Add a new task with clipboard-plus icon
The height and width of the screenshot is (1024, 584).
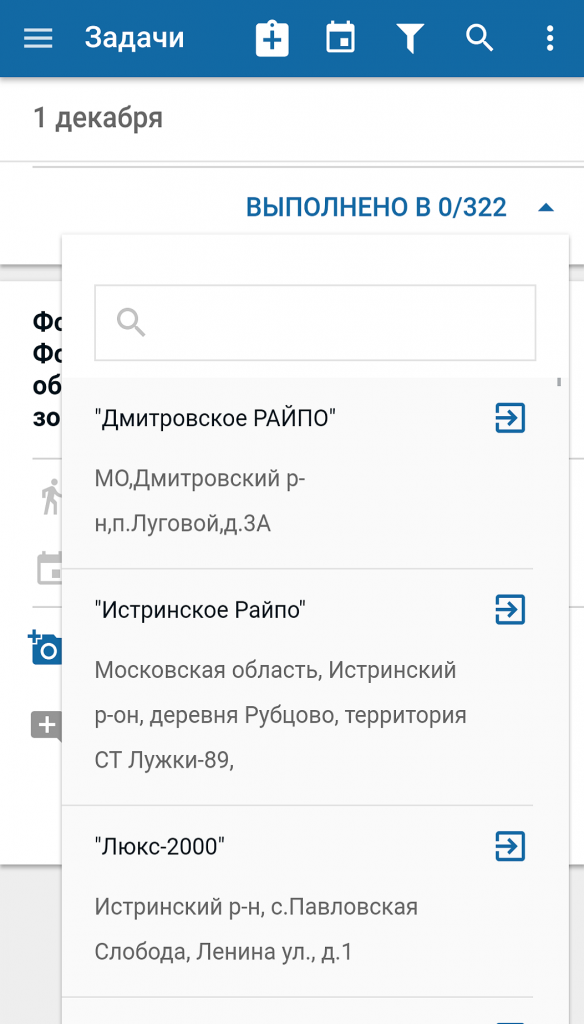pyautogui.click(x=272, y=39)
